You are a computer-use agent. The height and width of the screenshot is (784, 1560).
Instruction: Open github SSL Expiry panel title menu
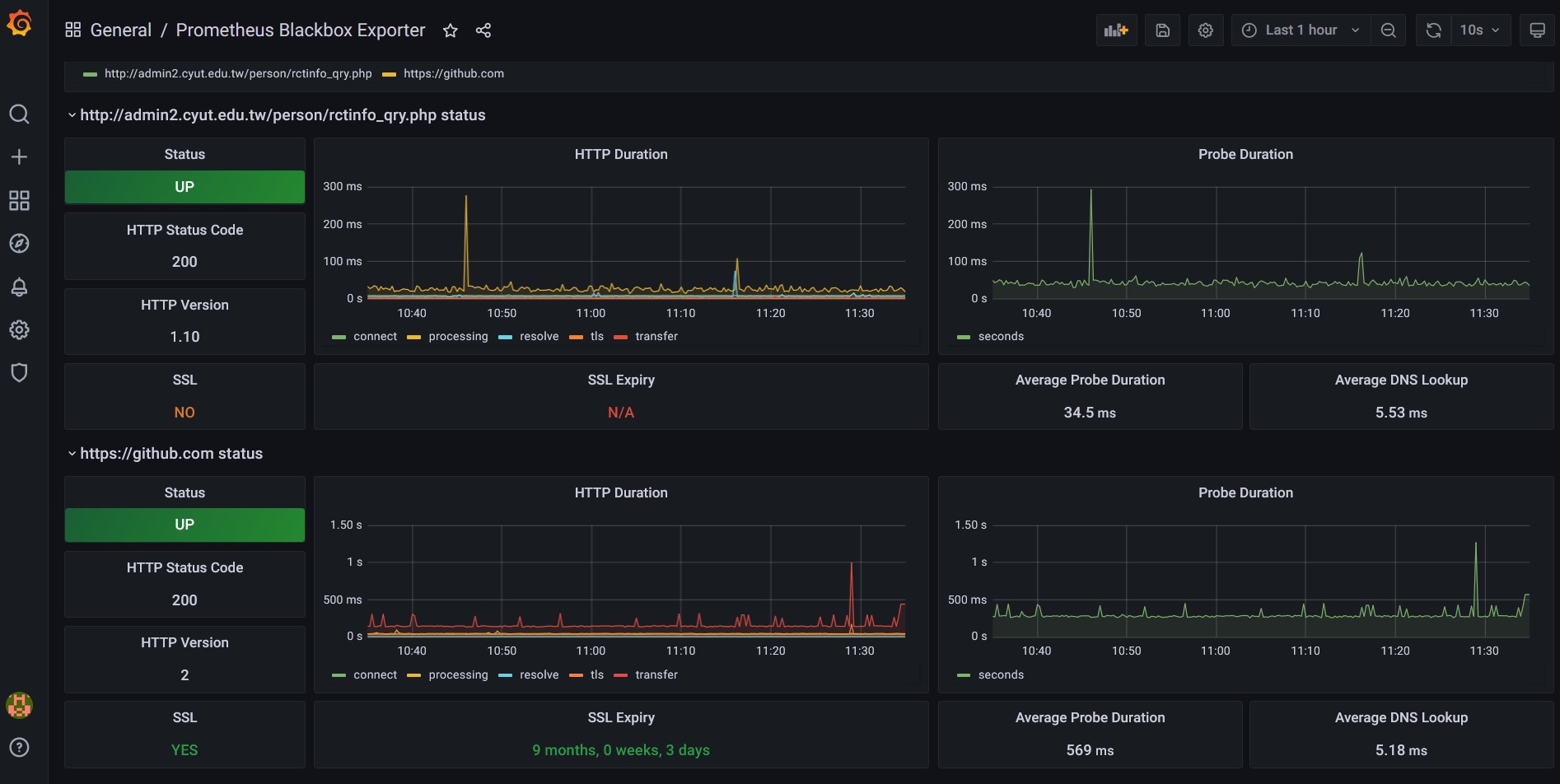[x=621, y=717]
